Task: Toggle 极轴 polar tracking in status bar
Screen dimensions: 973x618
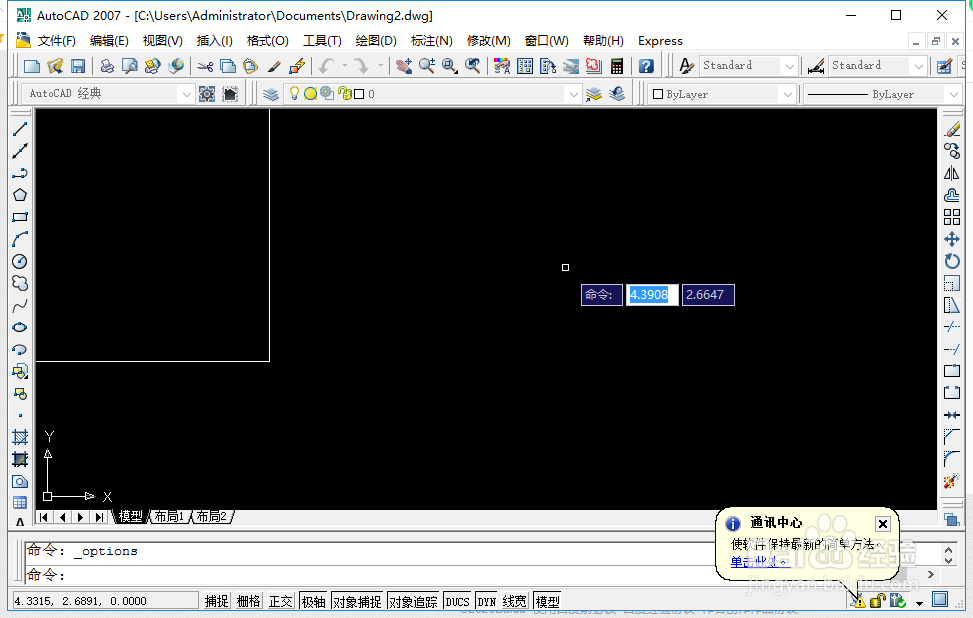Action: [x=313, y=601]
